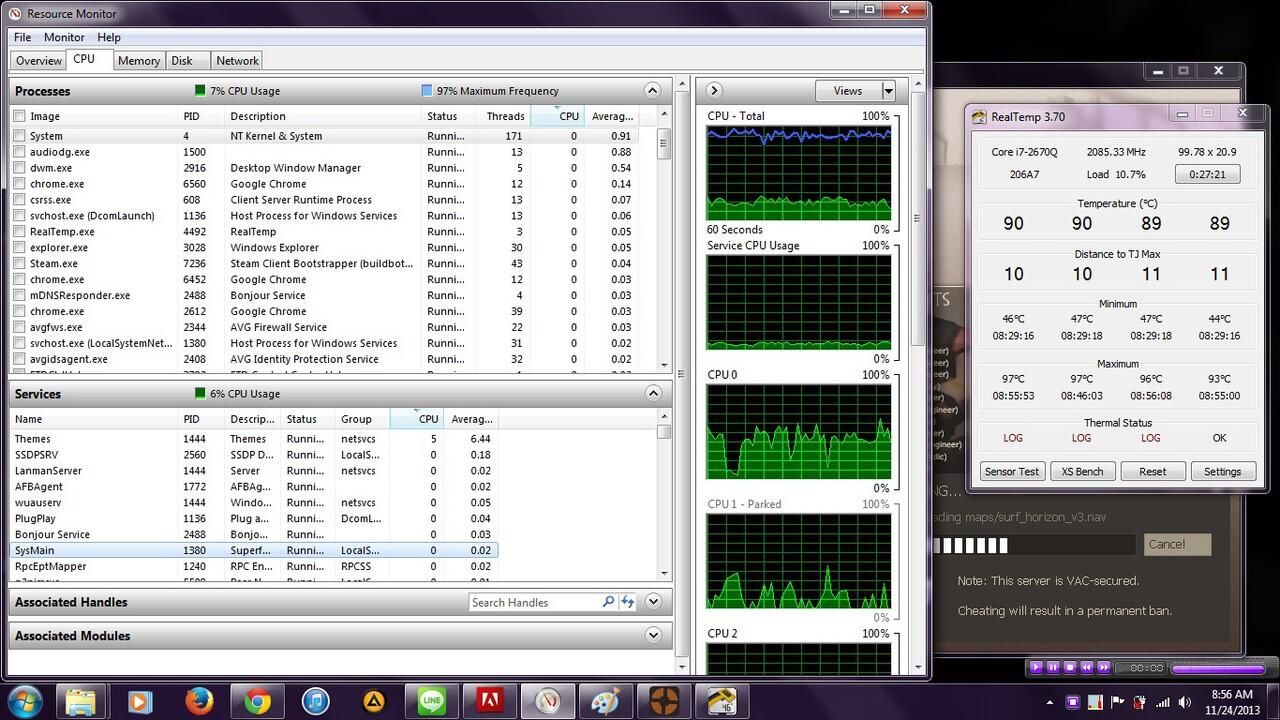
Task: Sort processes by Threads column header
Action: click(503, 116)
